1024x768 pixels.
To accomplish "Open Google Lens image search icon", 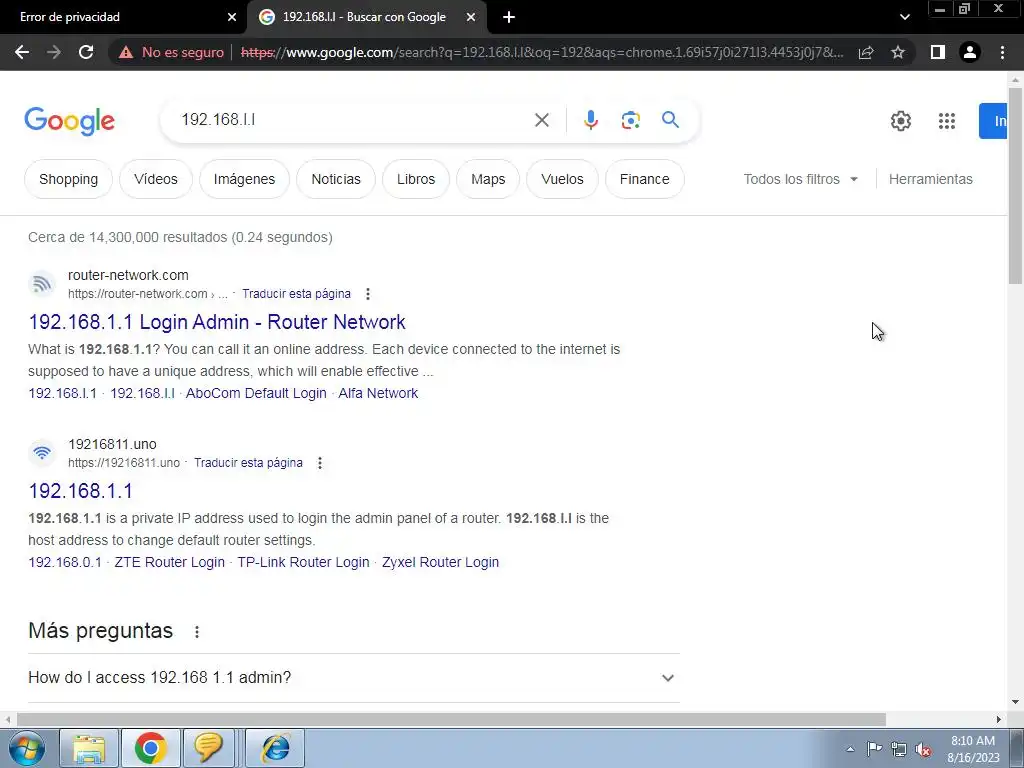I will [630, 120].
